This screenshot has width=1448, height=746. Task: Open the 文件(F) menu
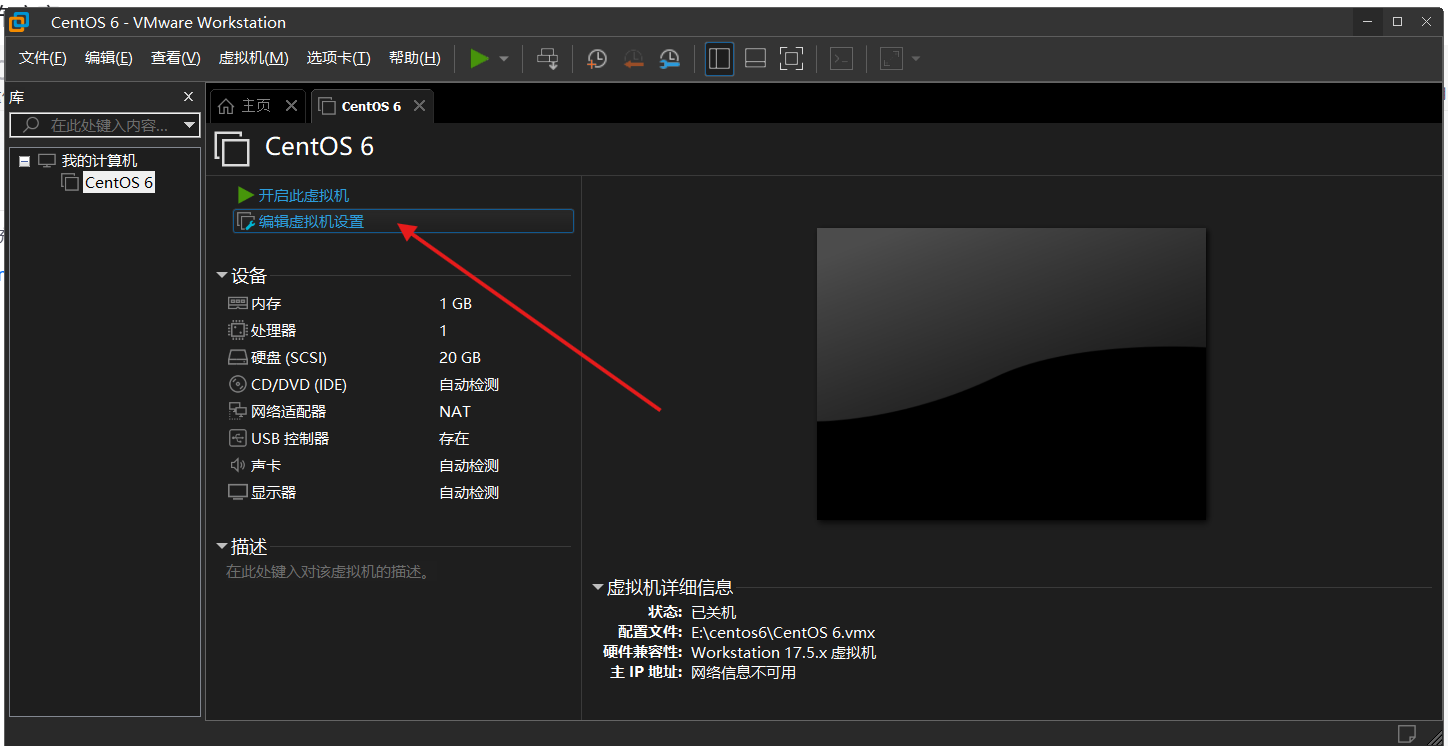point(43,59)
